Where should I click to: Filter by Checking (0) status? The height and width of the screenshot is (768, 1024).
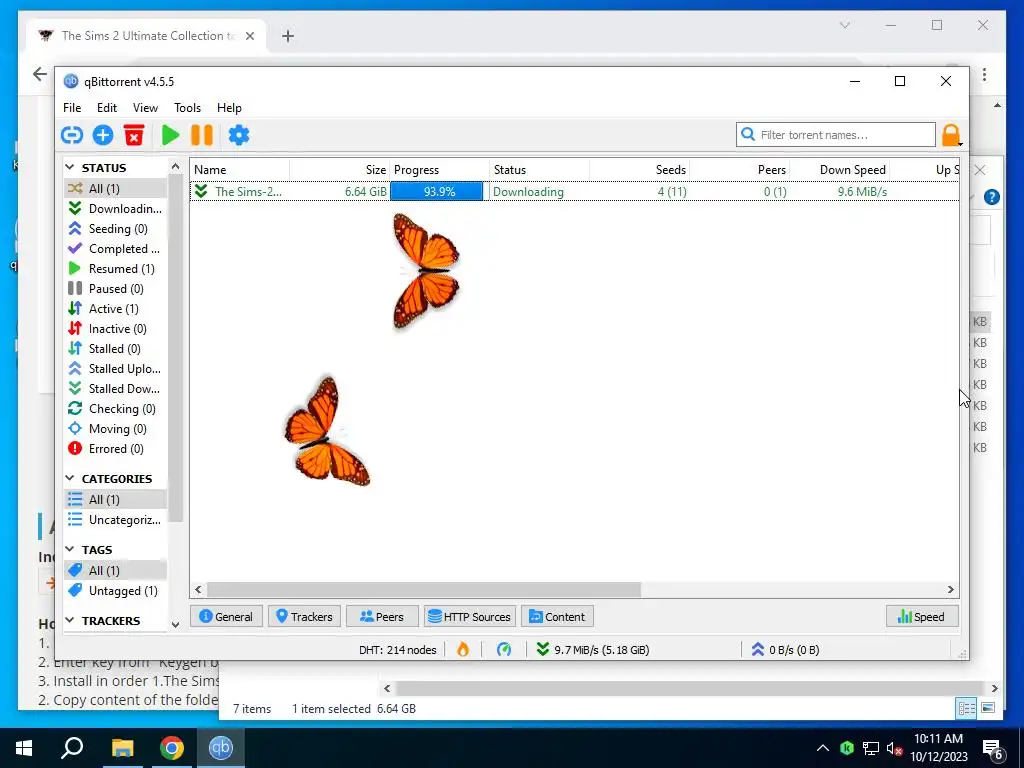pos(115,409)
